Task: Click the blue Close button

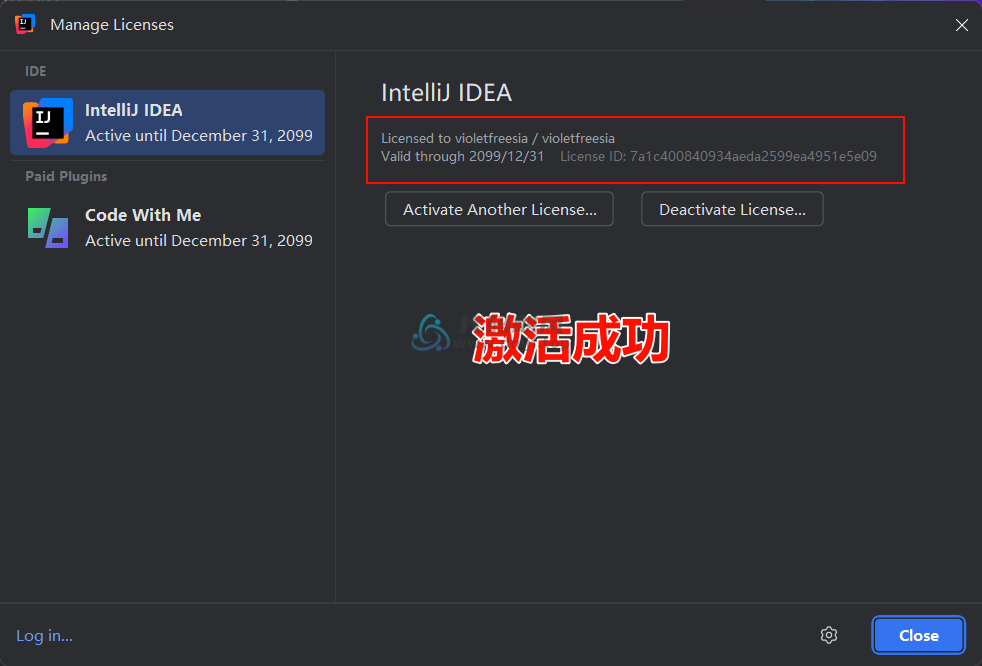Action: point(919,635)
